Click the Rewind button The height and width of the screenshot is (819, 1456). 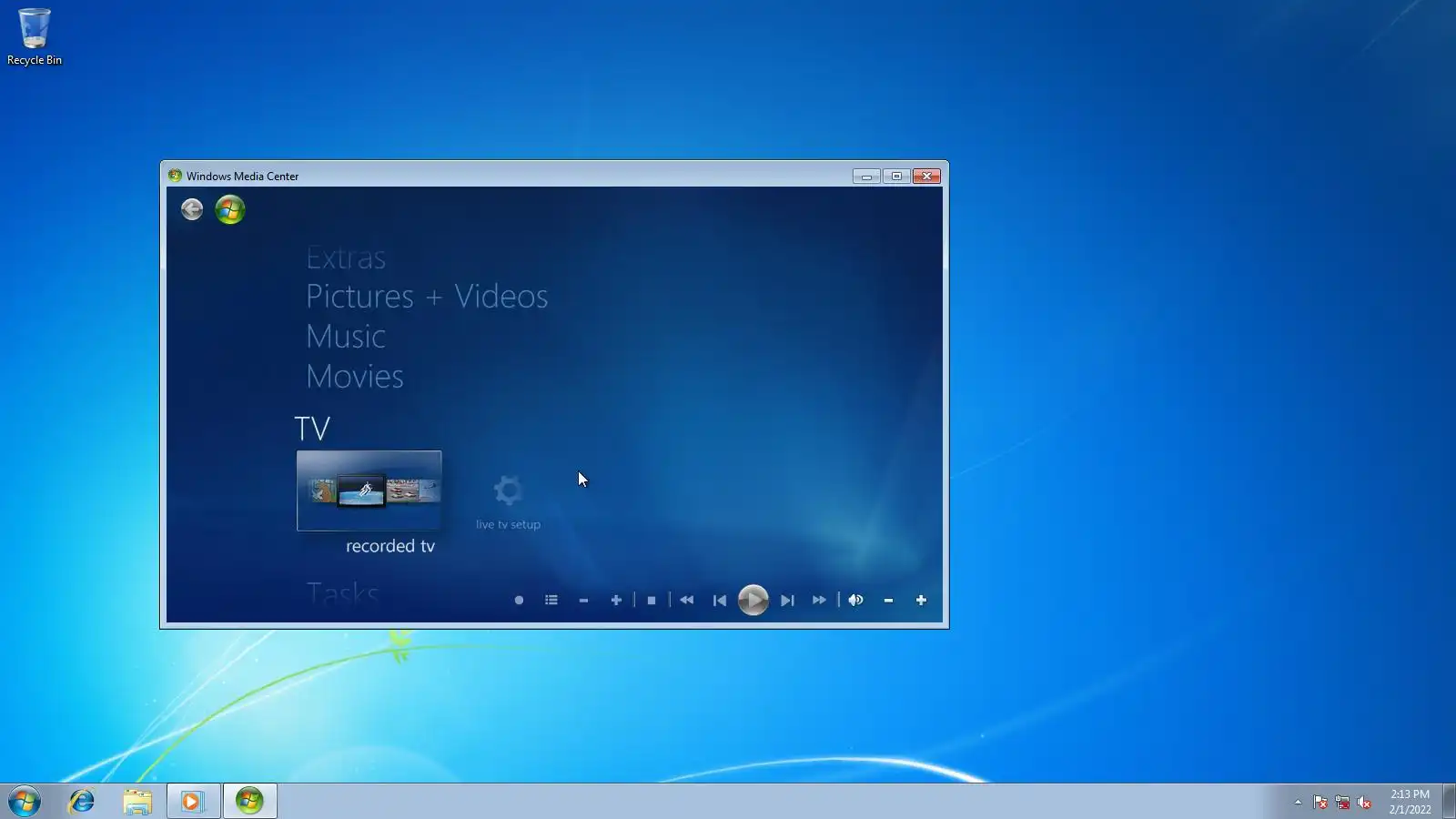687,601
